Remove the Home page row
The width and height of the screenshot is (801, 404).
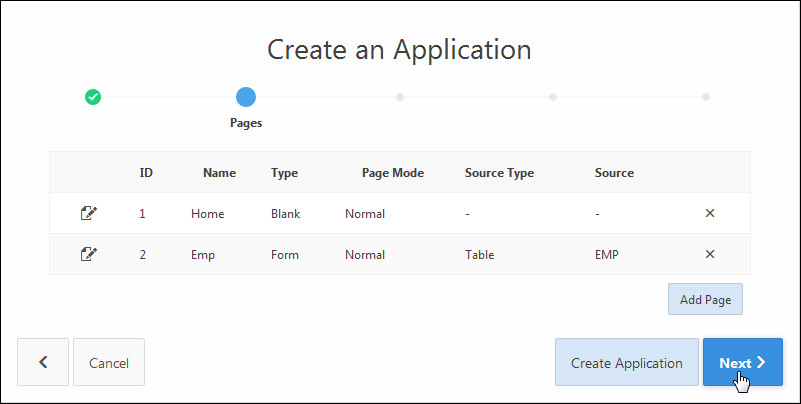pyautogui.click(x=710, y=213)
